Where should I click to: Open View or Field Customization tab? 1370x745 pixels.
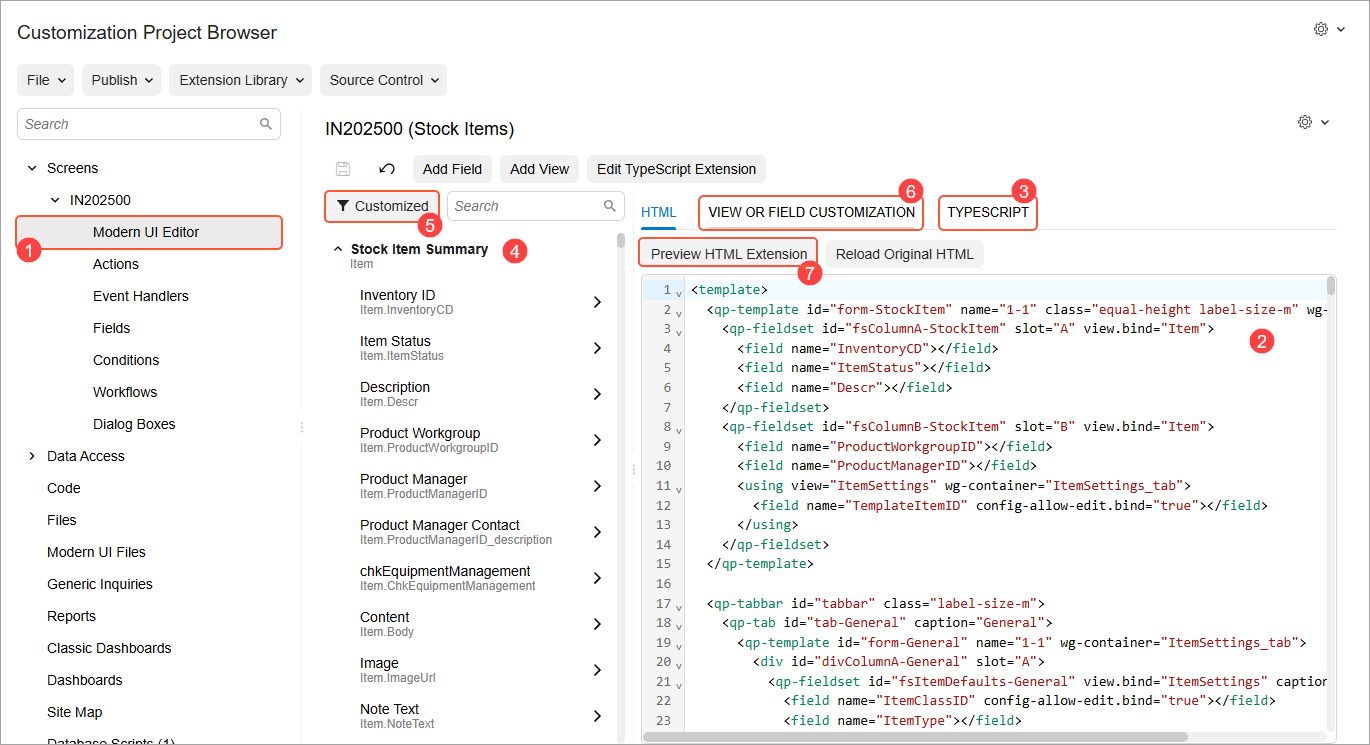[x=811, y=212]
